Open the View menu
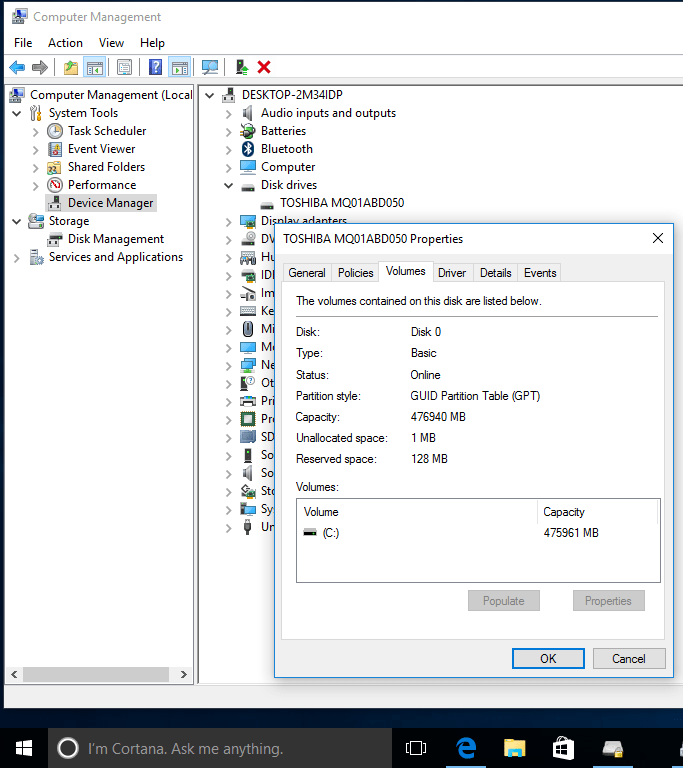This screenshot has width=683, height=768. click(111, 43)
